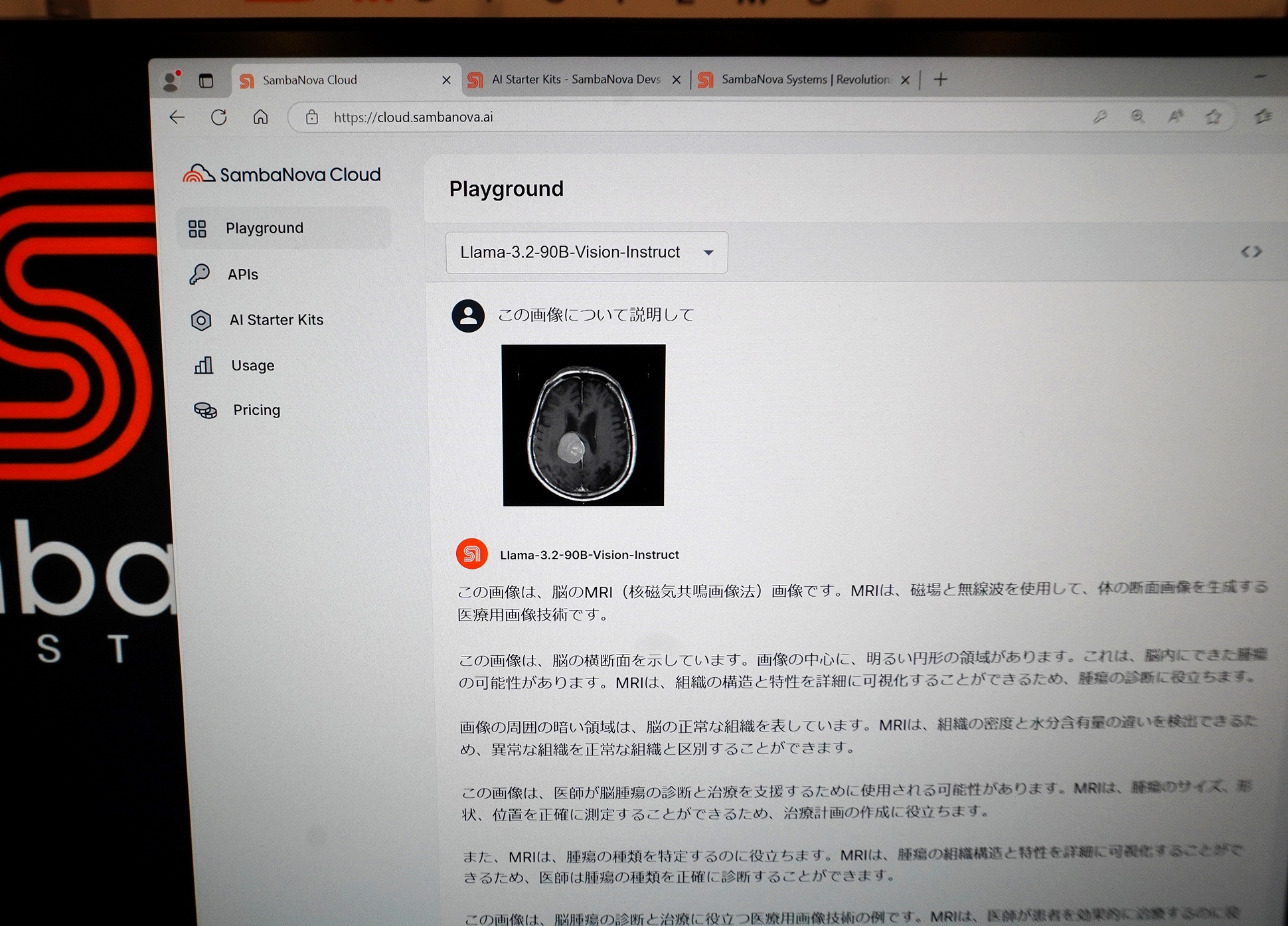This screenshot has width=1288, height=926.
Task: Switch to the AI Starter Kits tab
Action: click(575, 79)
